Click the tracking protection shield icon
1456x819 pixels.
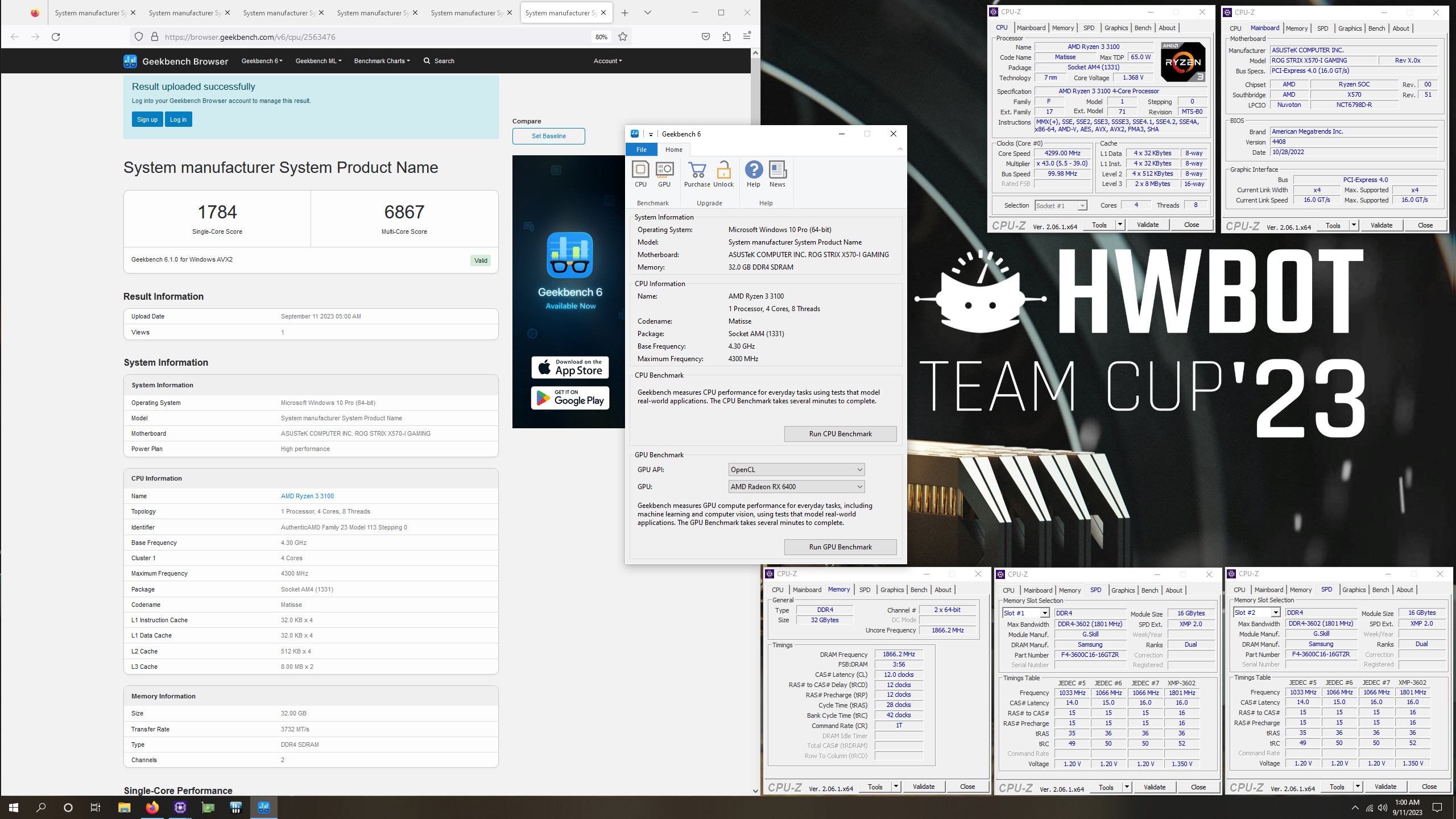coord(139,37)
